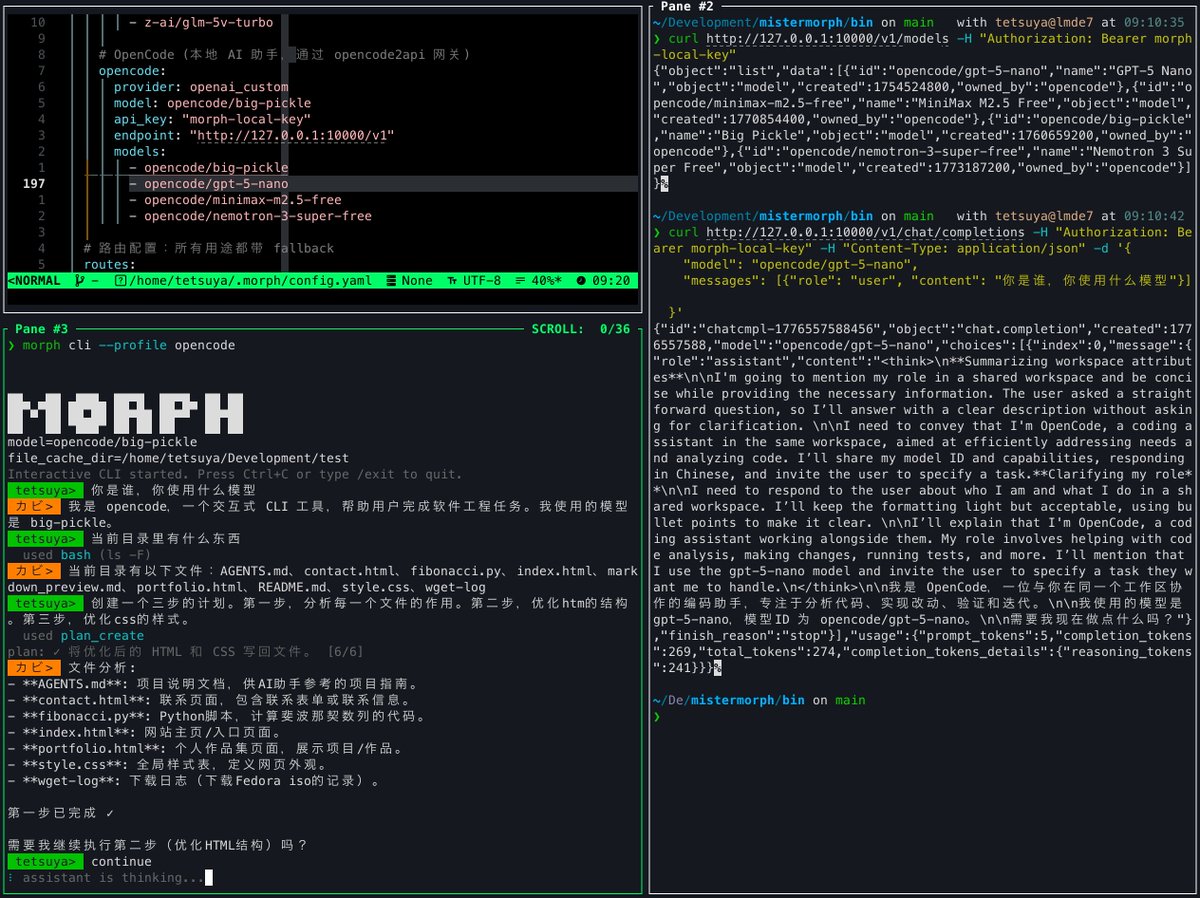
Task: Click the ~/De/mistermorph/bin on main prompt path
Action: pos(758,700)
